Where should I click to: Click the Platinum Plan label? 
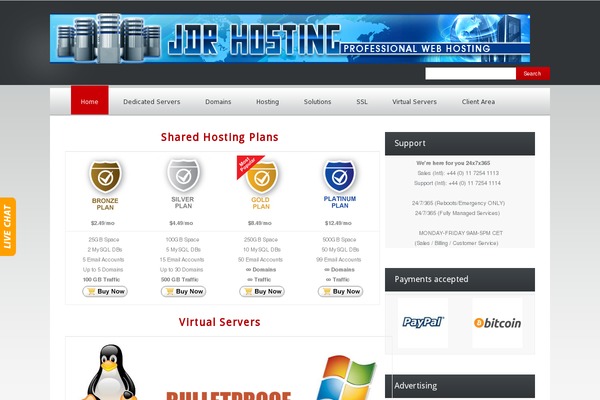tap(340, 202)
